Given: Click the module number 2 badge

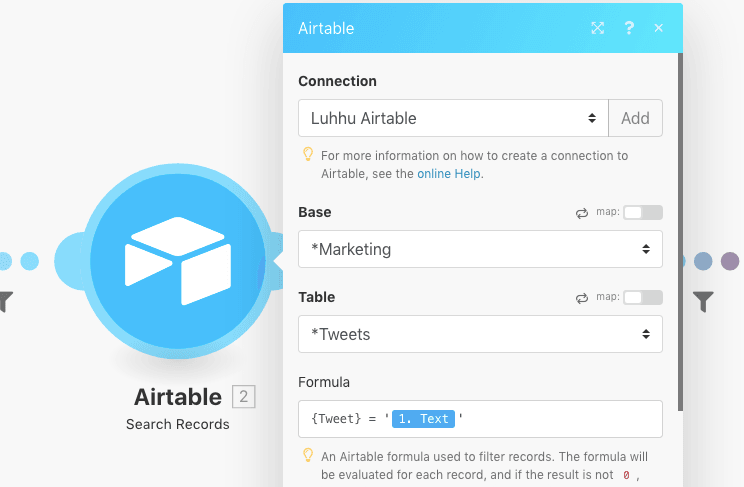Looking at the screenshot, I should tap(243, 397).
